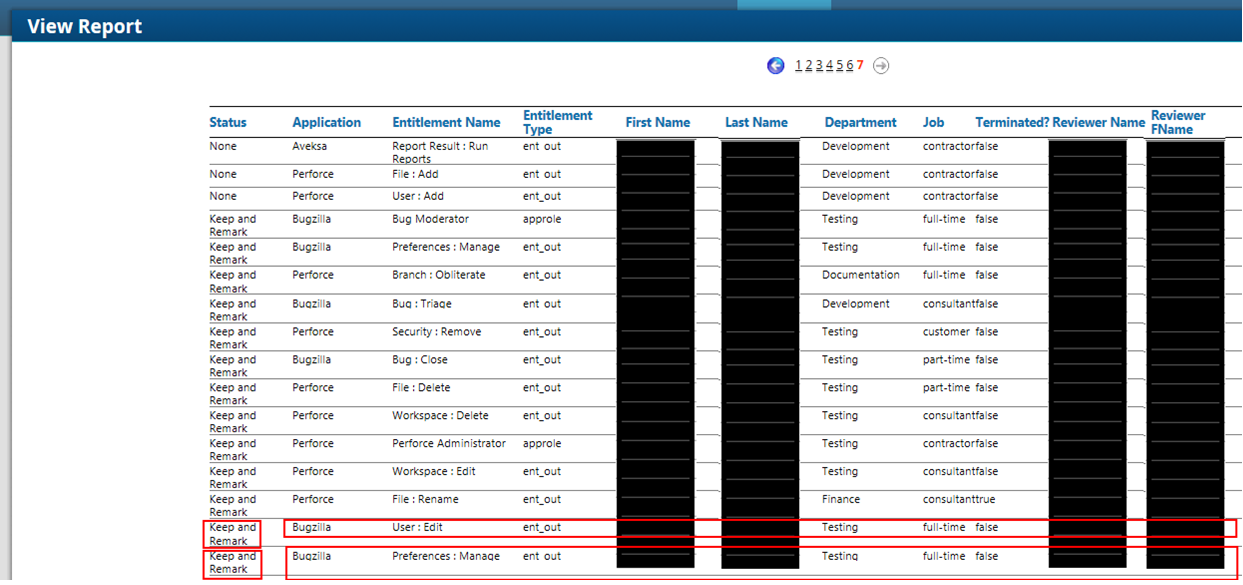Jump to report page 3
Screen dimensions: 1243x585
[819, 66]
